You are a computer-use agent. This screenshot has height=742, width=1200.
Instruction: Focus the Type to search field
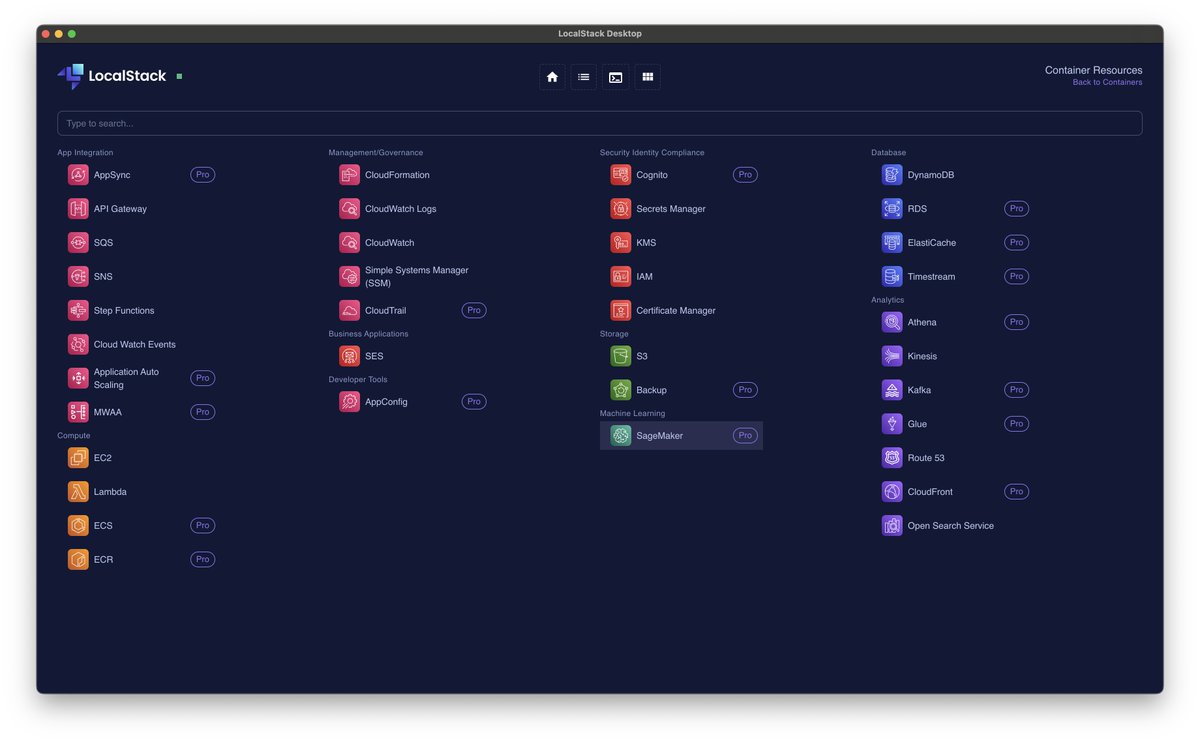600,123
